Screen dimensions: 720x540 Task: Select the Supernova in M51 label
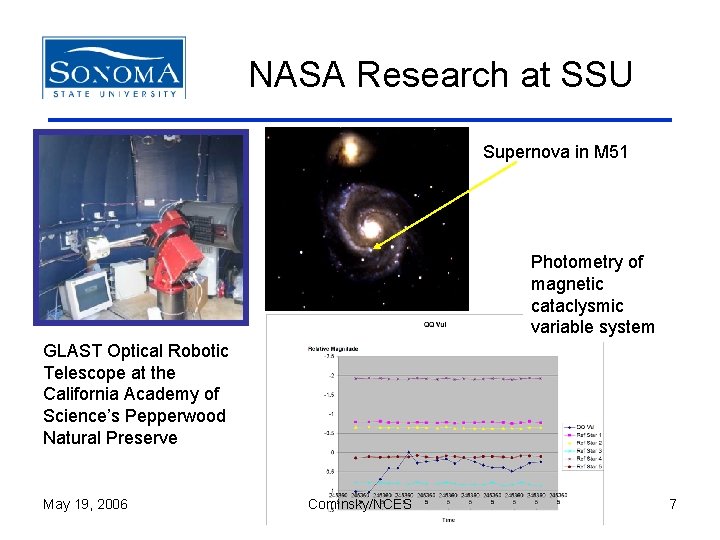[x=555, y=152]
